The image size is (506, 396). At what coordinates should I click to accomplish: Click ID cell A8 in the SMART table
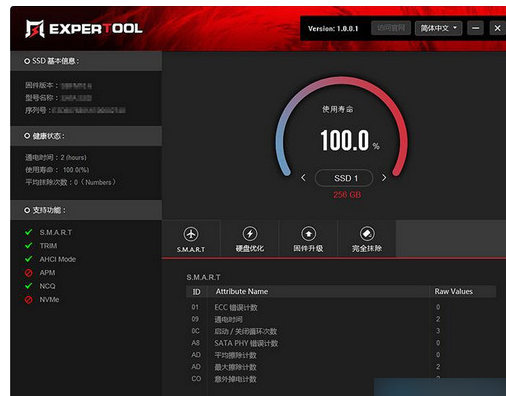pos(196,343)
